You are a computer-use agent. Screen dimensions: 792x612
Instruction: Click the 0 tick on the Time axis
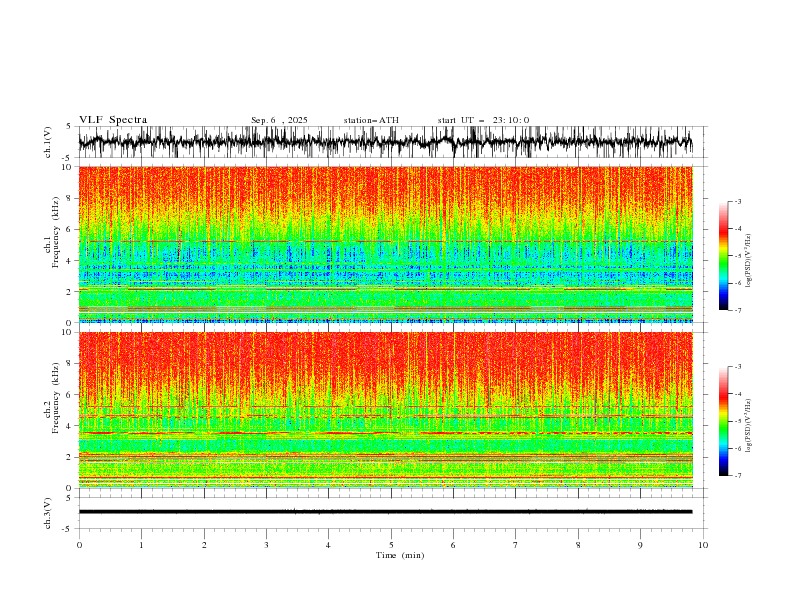pos(79,545)
